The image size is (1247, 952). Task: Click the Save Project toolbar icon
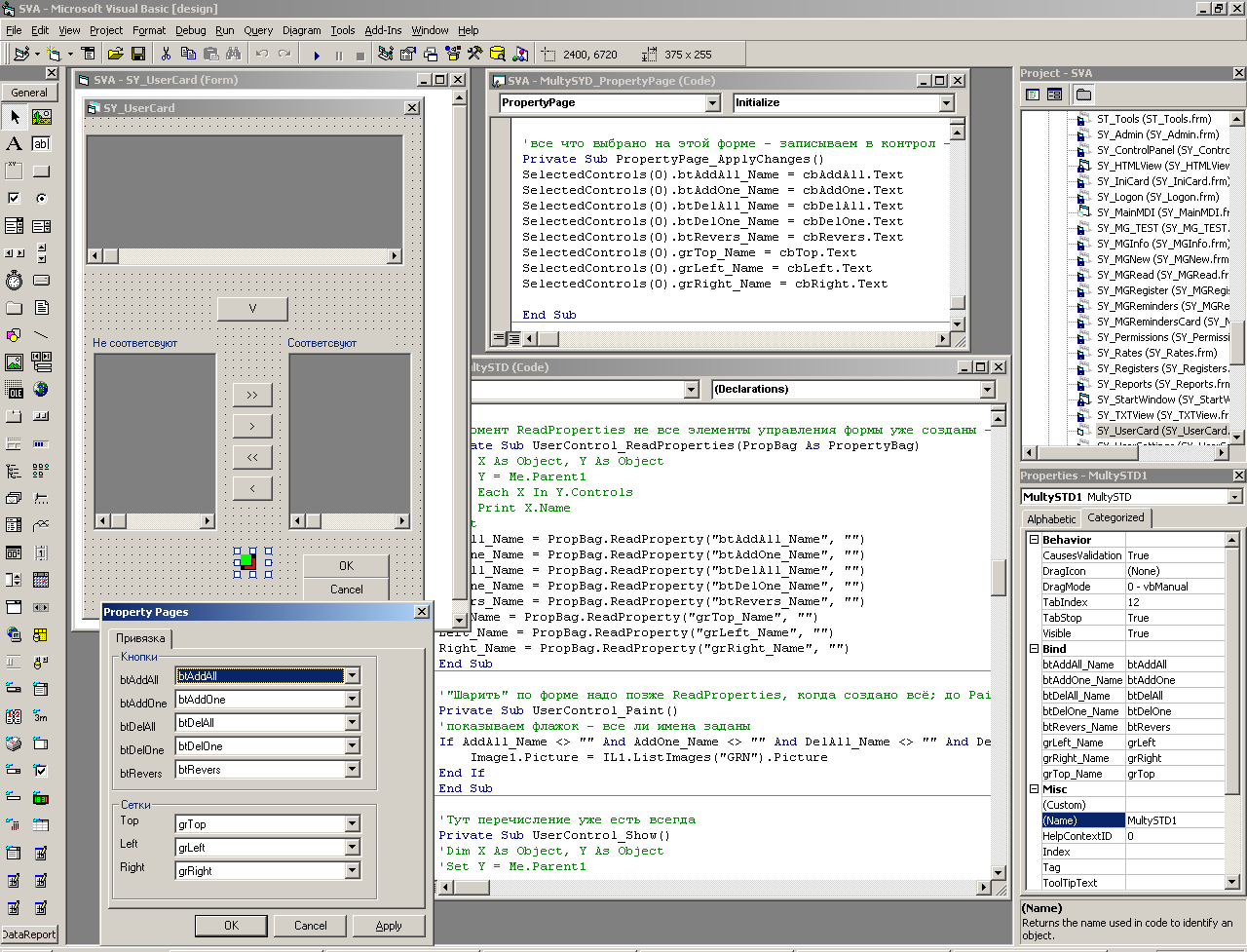138,55
